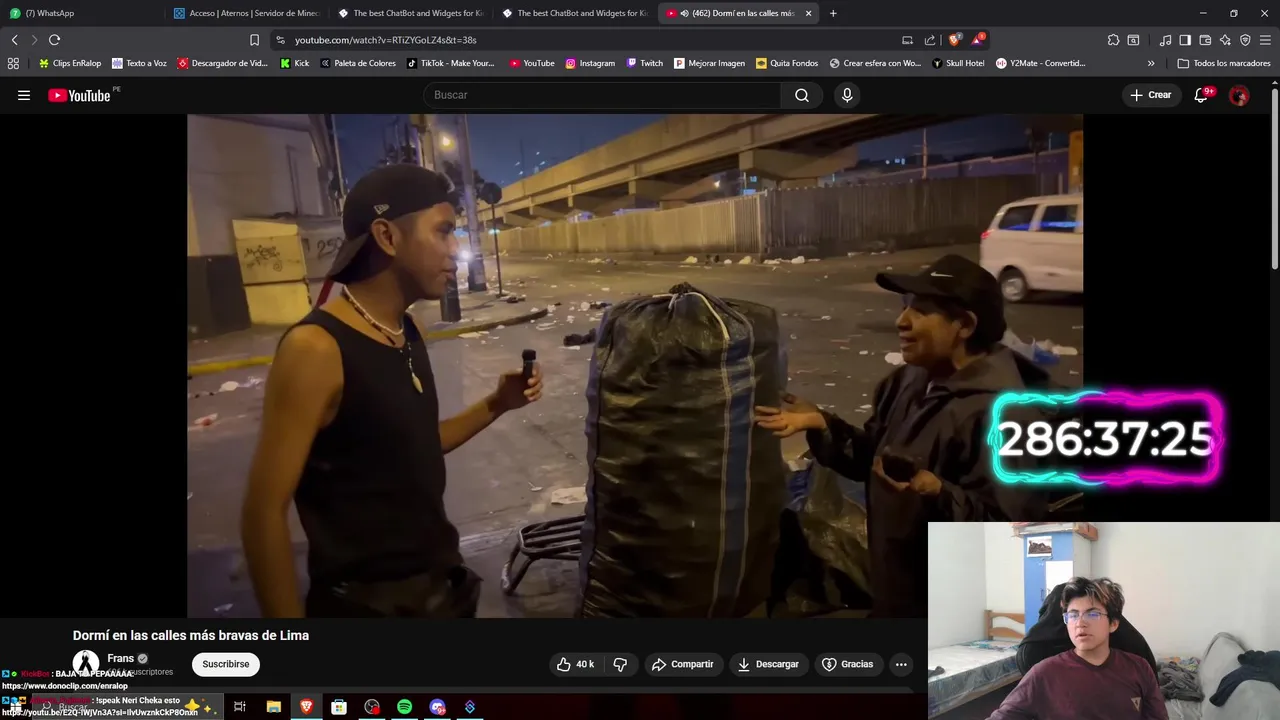Subscribe with the Suscribirse button

[226, 664]
